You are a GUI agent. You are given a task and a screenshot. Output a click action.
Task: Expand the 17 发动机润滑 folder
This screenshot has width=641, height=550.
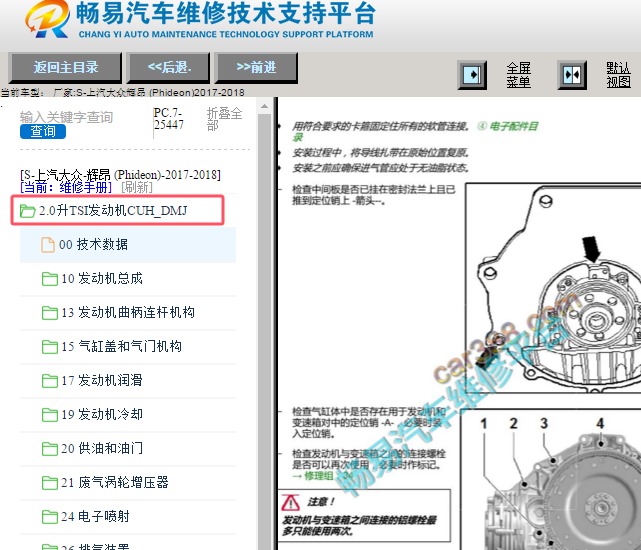[x=128, y=380]
